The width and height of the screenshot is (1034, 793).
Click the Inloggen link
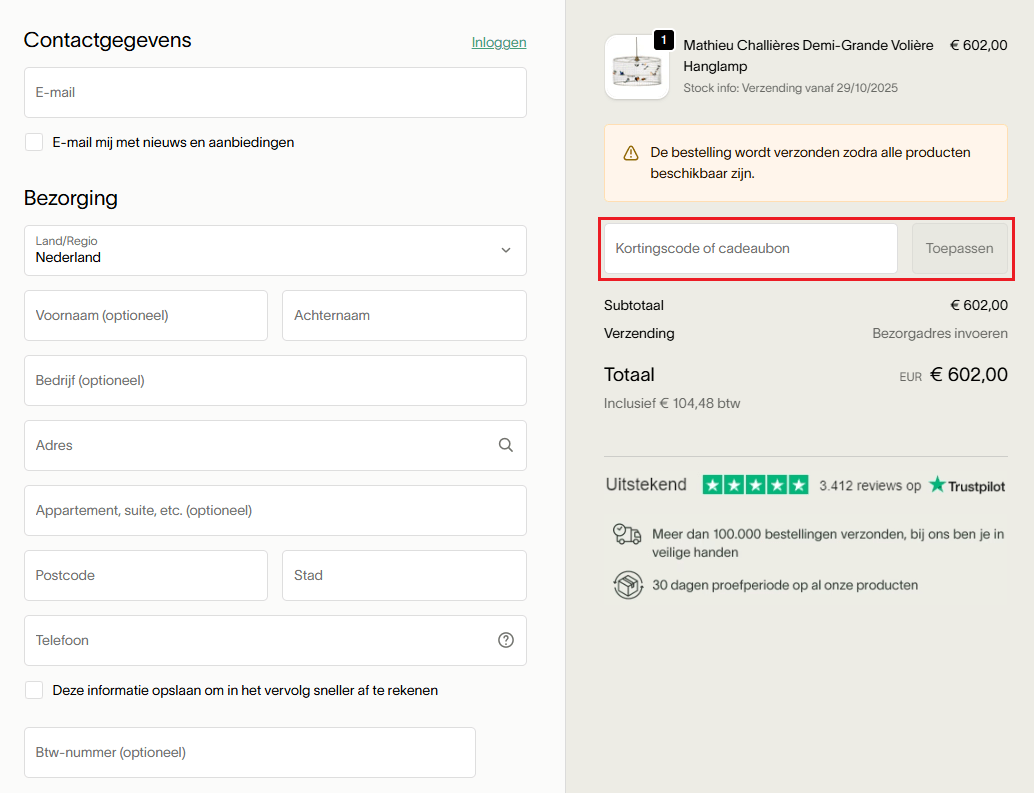(x=498, y=42)
